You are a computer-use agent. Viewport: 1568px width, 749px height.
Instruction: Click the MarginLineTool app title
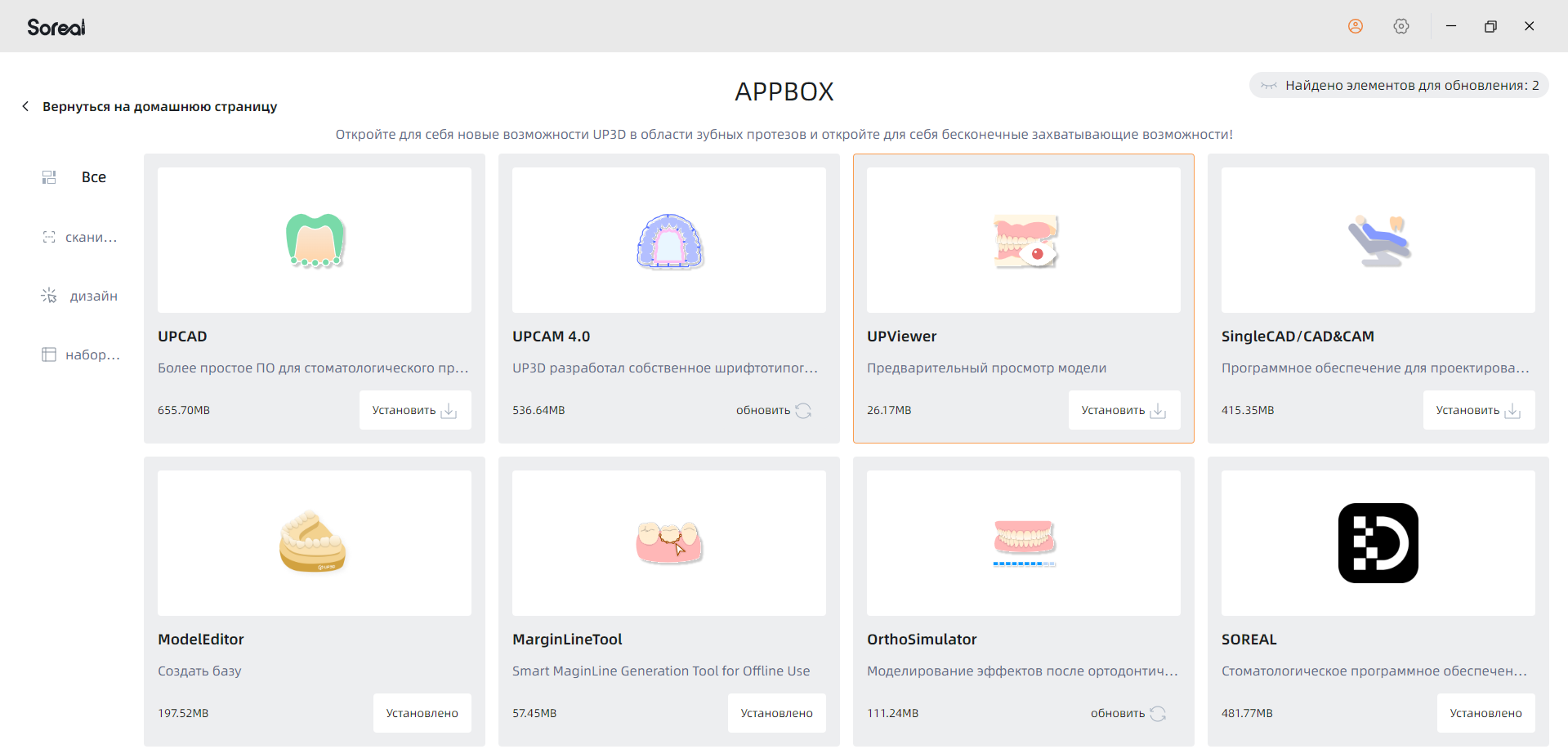pyautogui.click(x=567, y=640)
